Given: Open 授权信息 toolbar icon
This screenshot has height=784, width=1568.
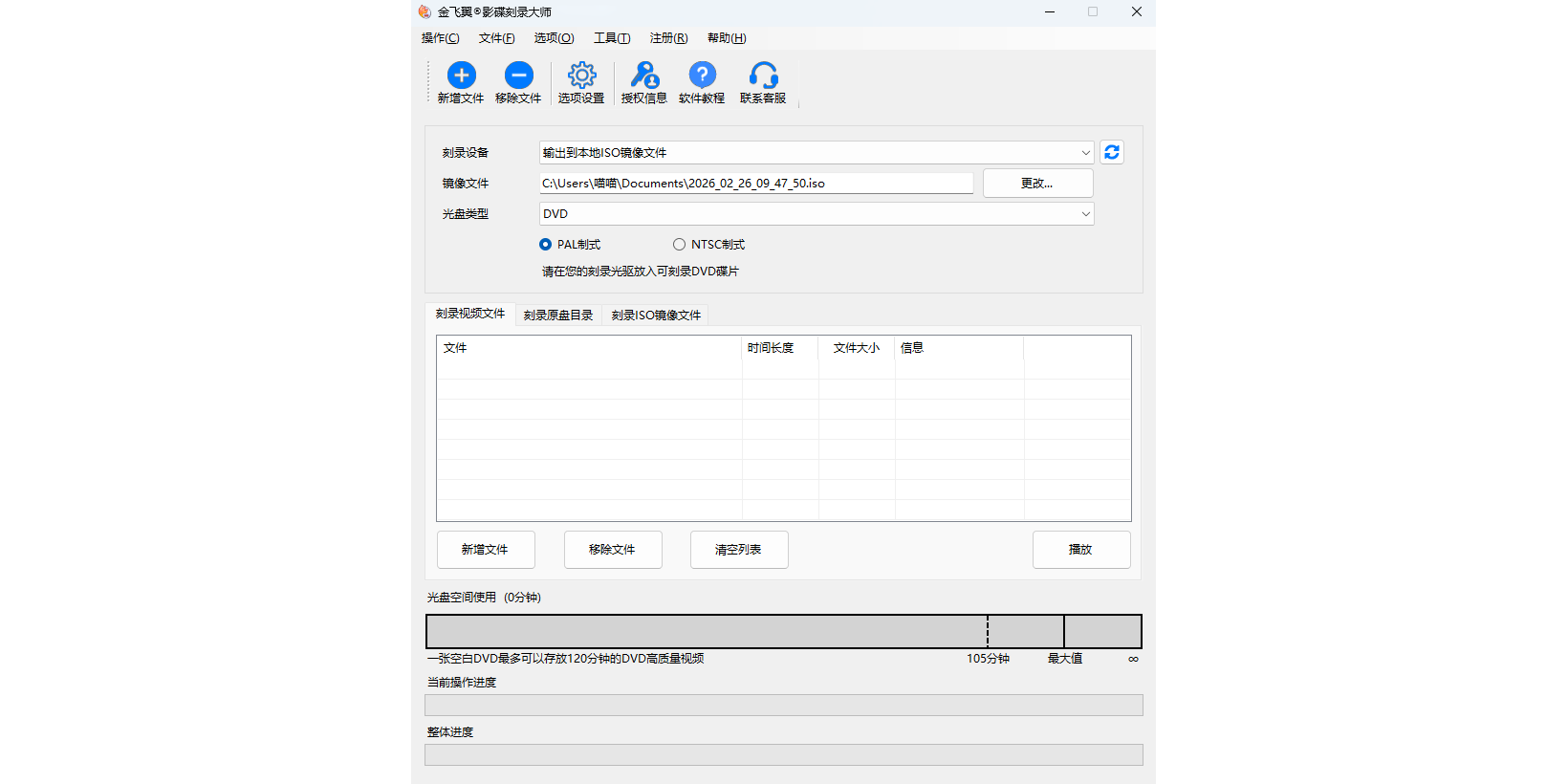Looking at the screenshot, I should tap(644, 76).
